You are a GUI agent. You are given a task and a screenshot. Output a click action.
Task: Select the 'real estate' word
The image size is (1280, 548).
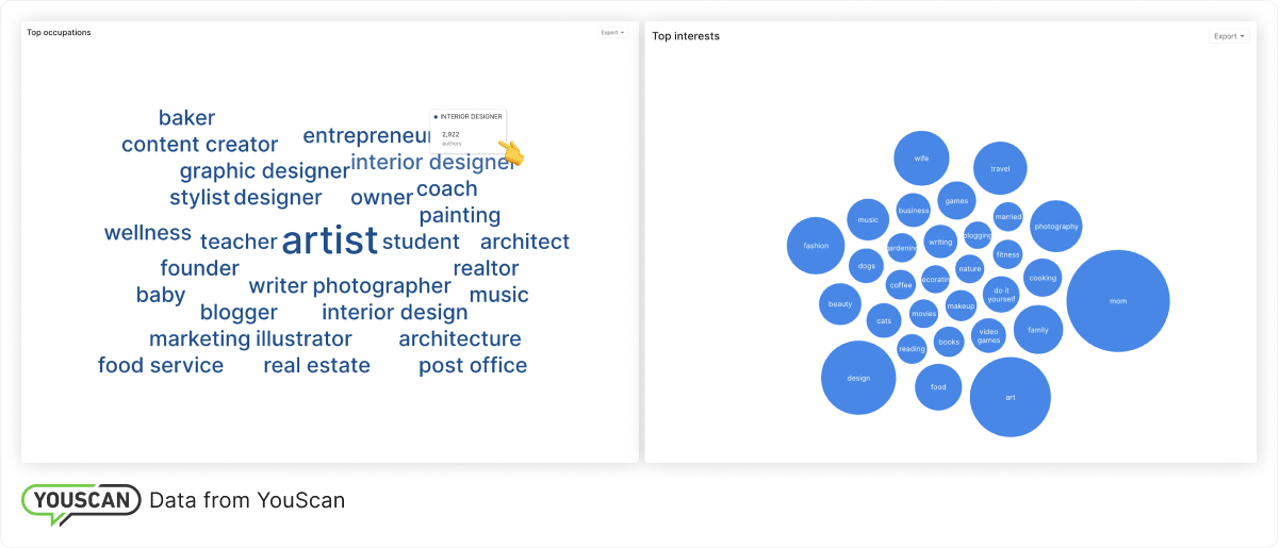316,366
